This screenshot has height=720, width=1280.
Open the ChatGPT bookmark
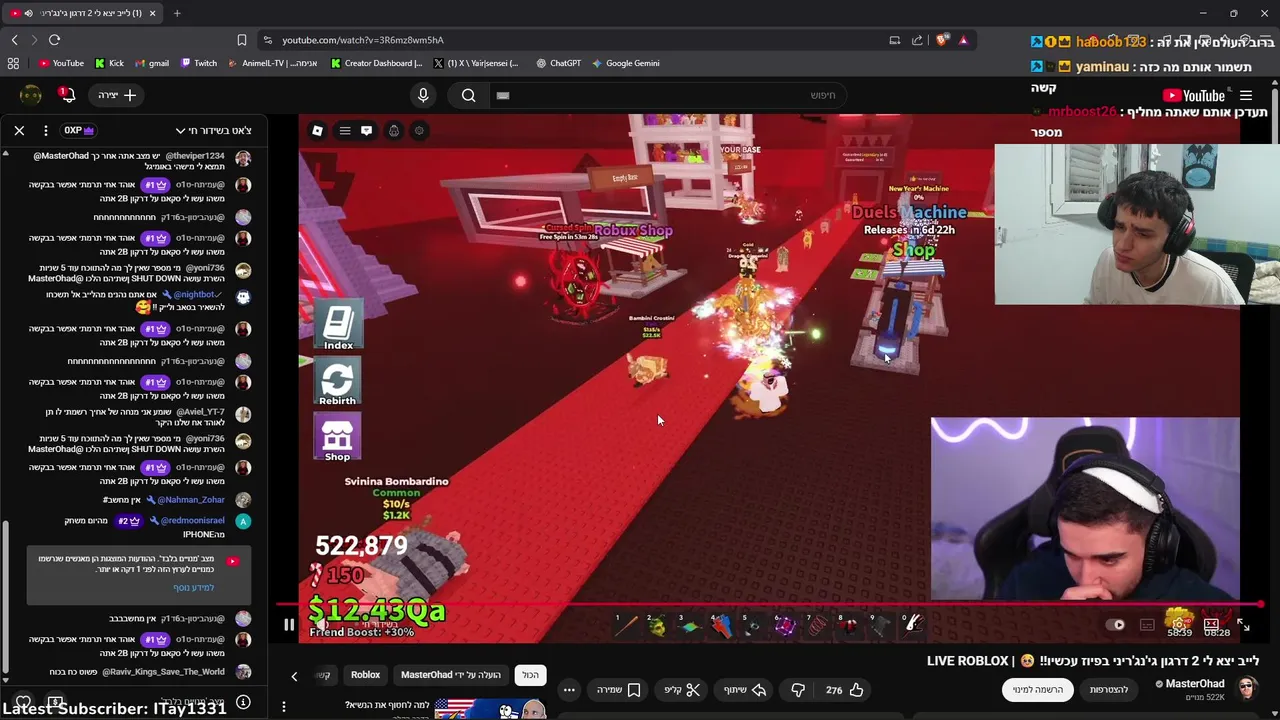[x=558, y=63]
